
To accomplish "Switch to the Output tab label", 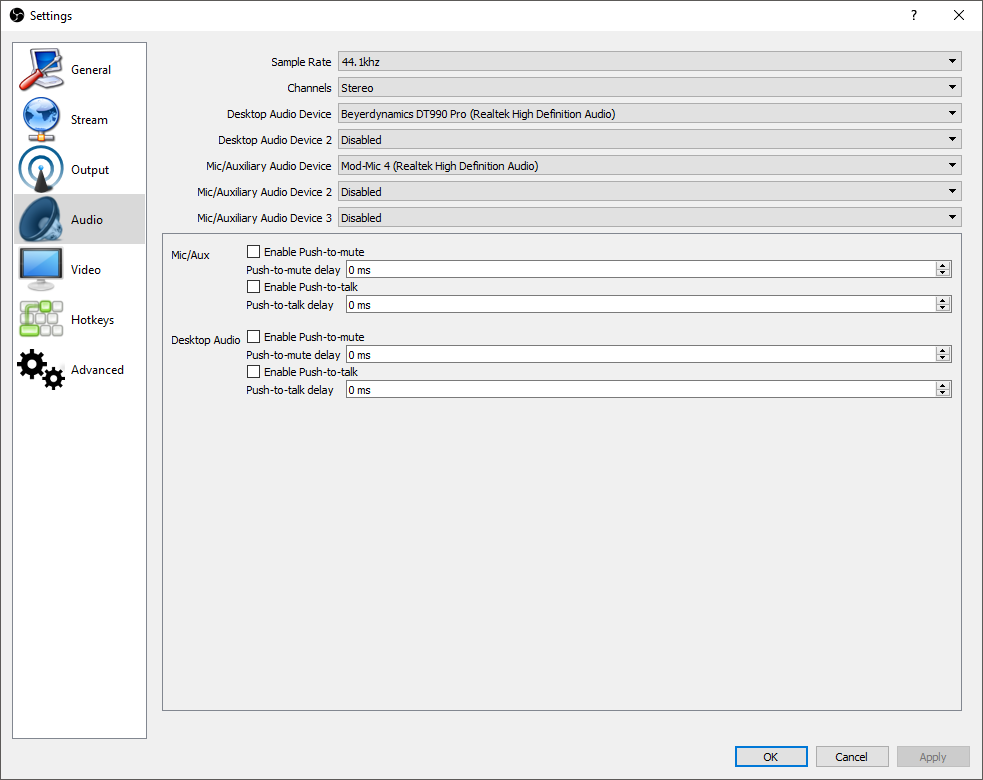I will [x=90, y=170].
